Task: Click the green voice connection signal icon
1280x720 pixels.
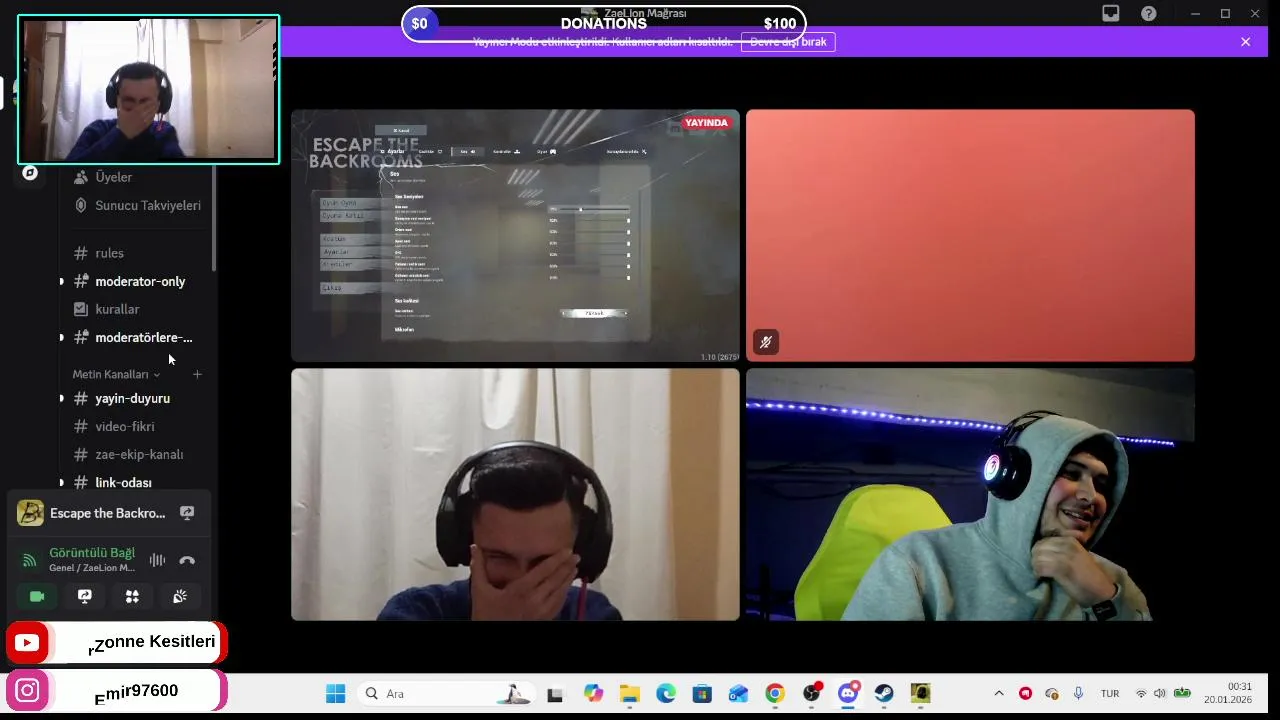Action: (30, 560)
